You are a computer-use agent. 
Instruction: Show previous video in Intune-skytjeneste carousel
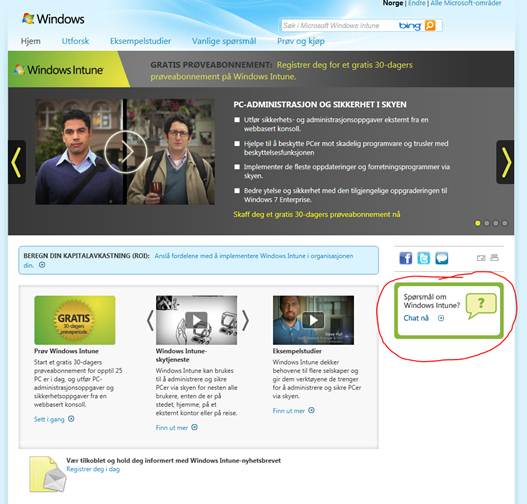pos(150,320)
